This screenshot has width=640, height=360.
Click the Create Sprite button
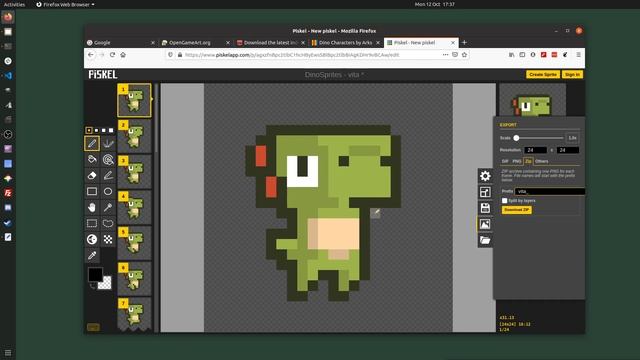pyautogui.click(x=543, y=75)
